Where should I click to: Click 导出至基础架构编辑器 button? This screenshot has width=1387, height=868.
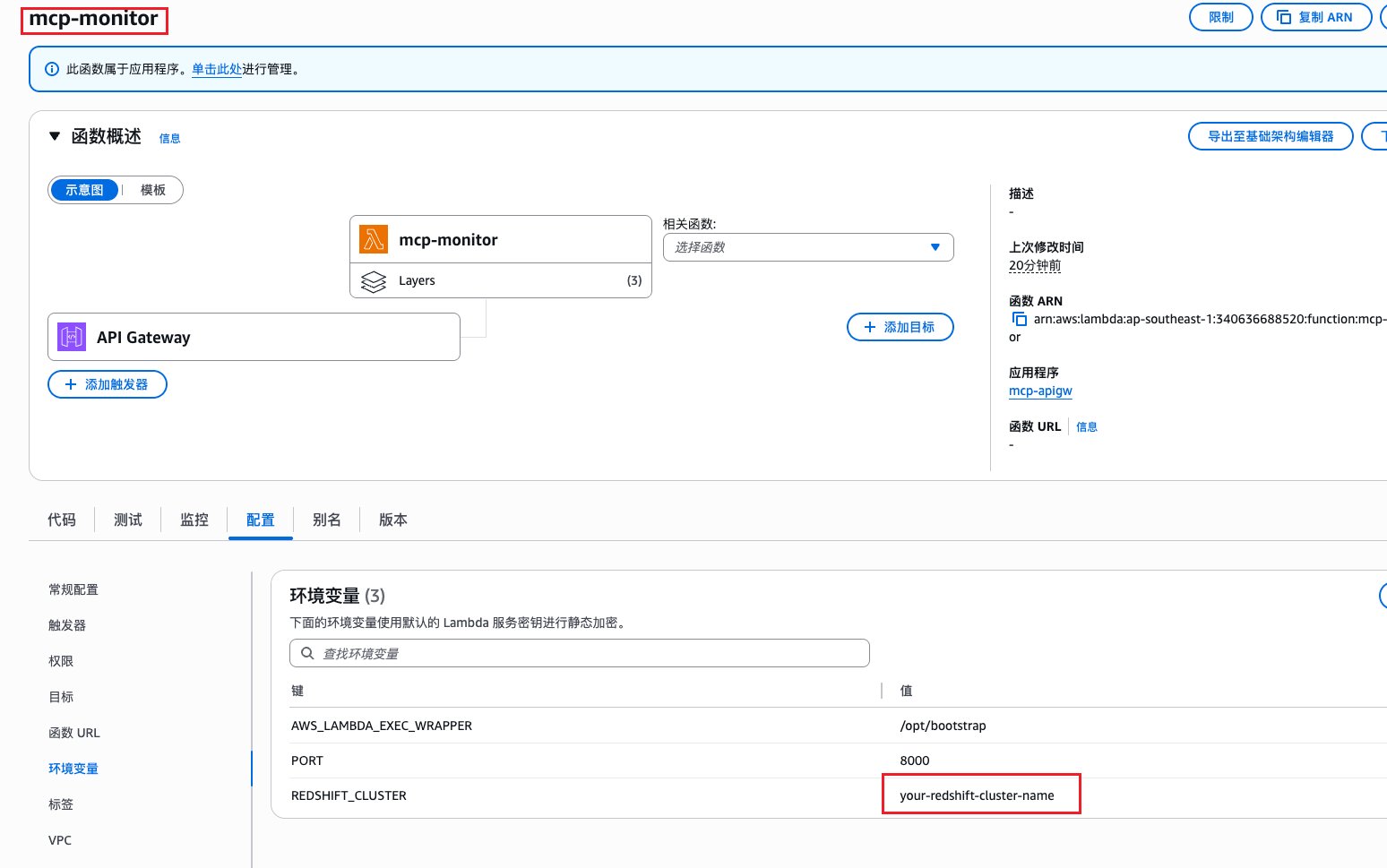click(1271, 136)
